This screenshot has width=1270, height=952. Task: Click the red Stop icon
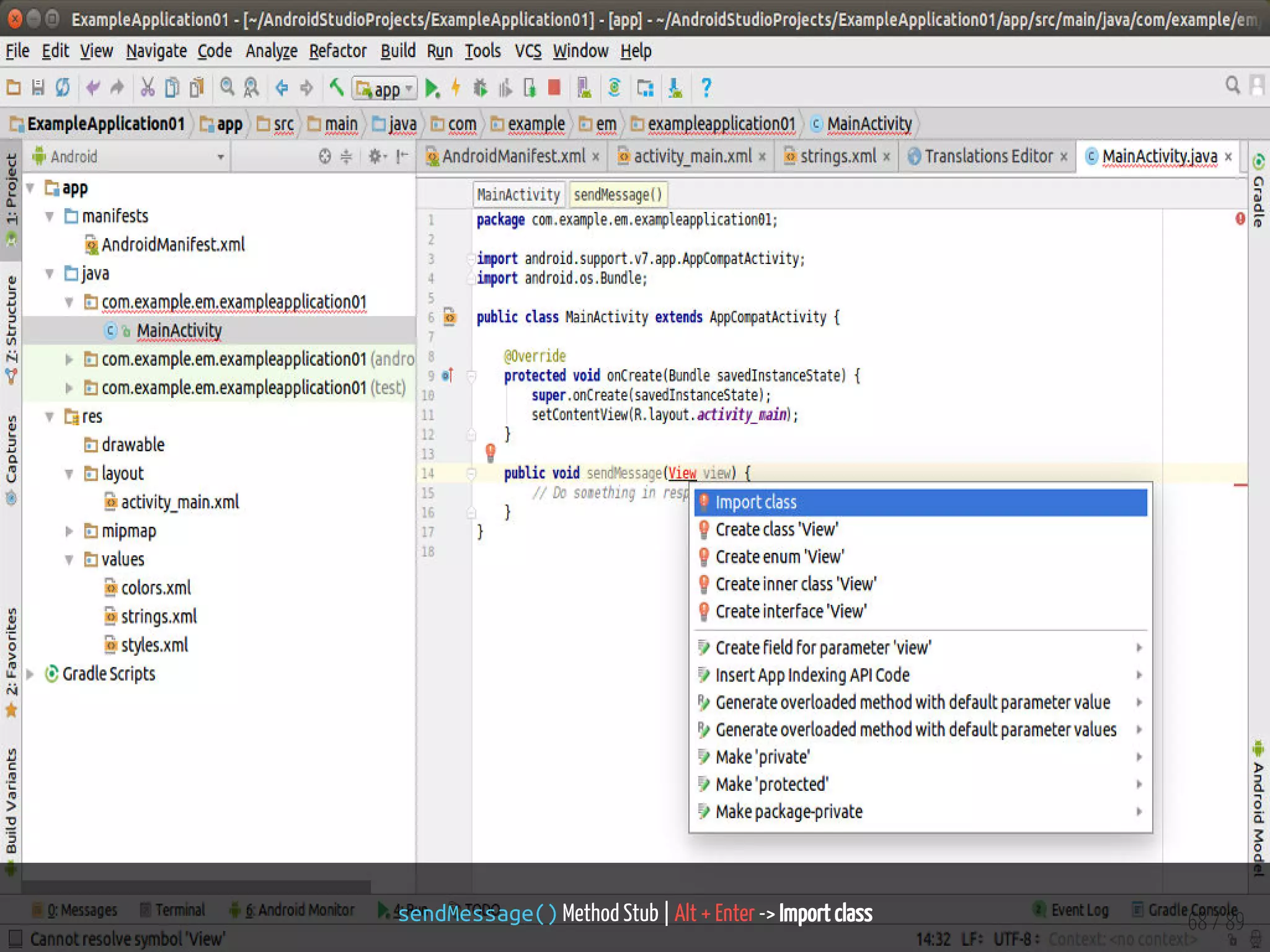click(x=554, y=87)
